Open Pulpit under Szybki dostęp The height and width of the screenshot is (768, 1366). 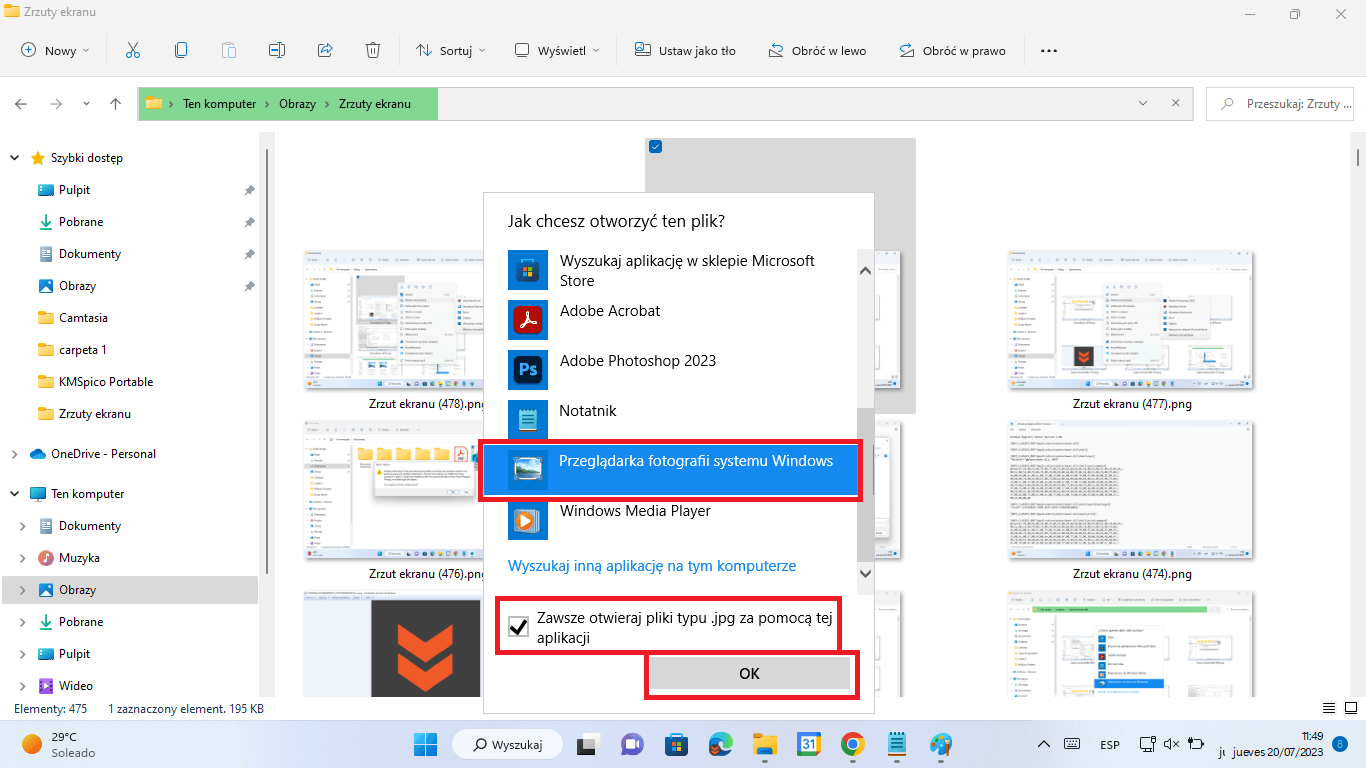(74, 190)
